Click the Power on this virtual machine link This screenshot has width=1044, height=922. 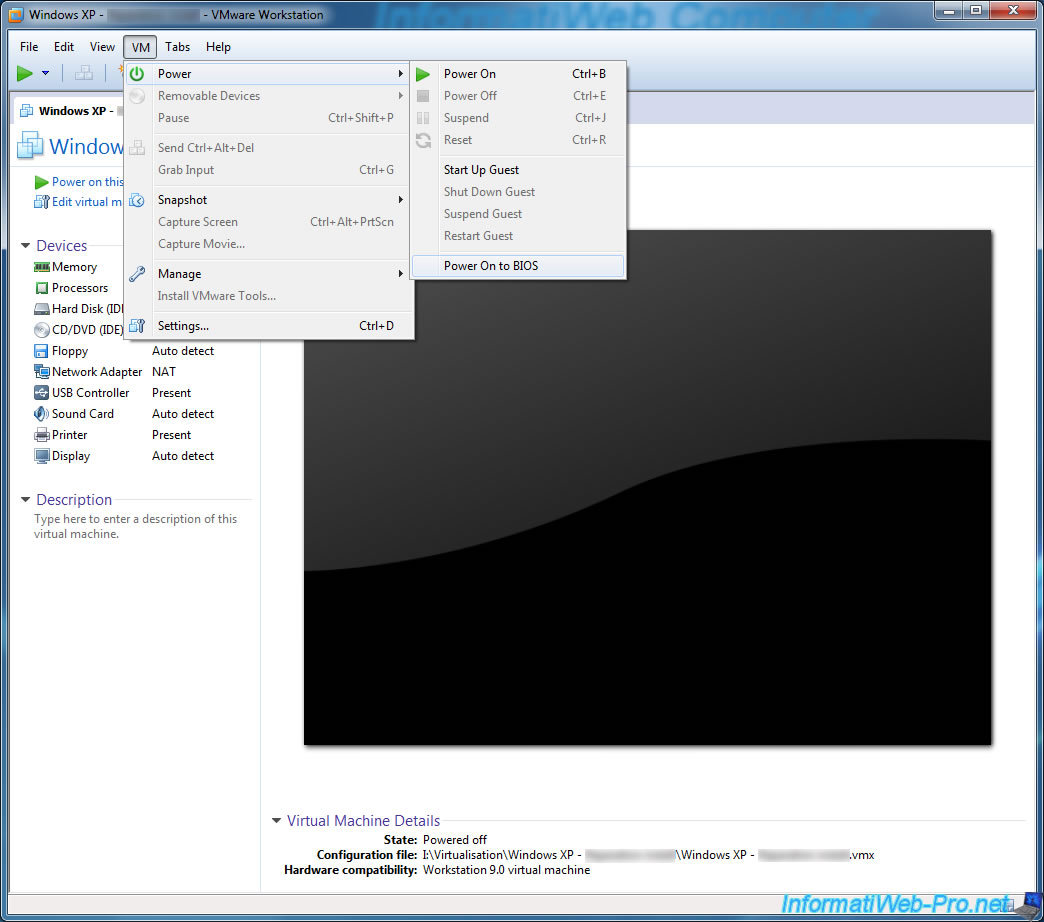tap(87, 182)
